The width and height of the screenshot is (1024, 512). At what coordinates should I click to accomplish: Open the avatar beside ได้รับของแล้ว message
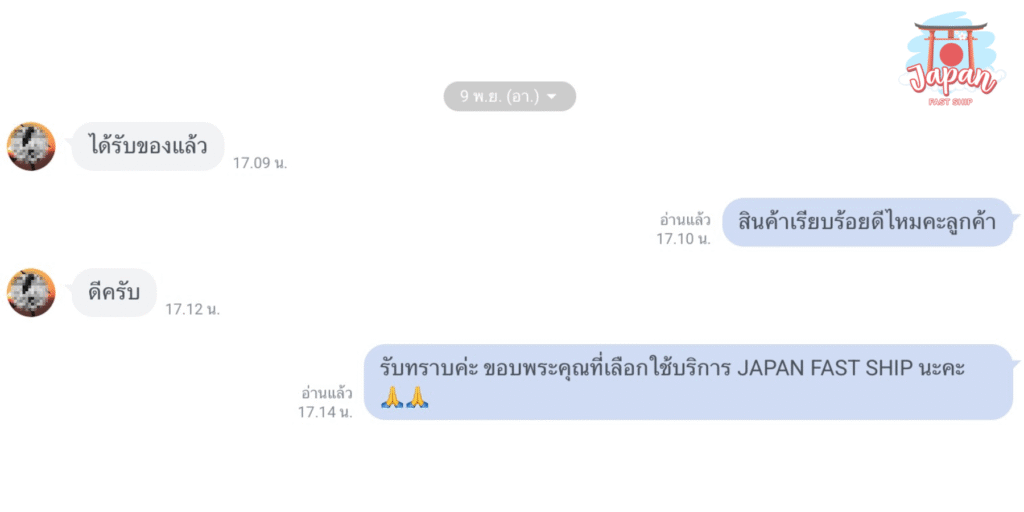31,146
